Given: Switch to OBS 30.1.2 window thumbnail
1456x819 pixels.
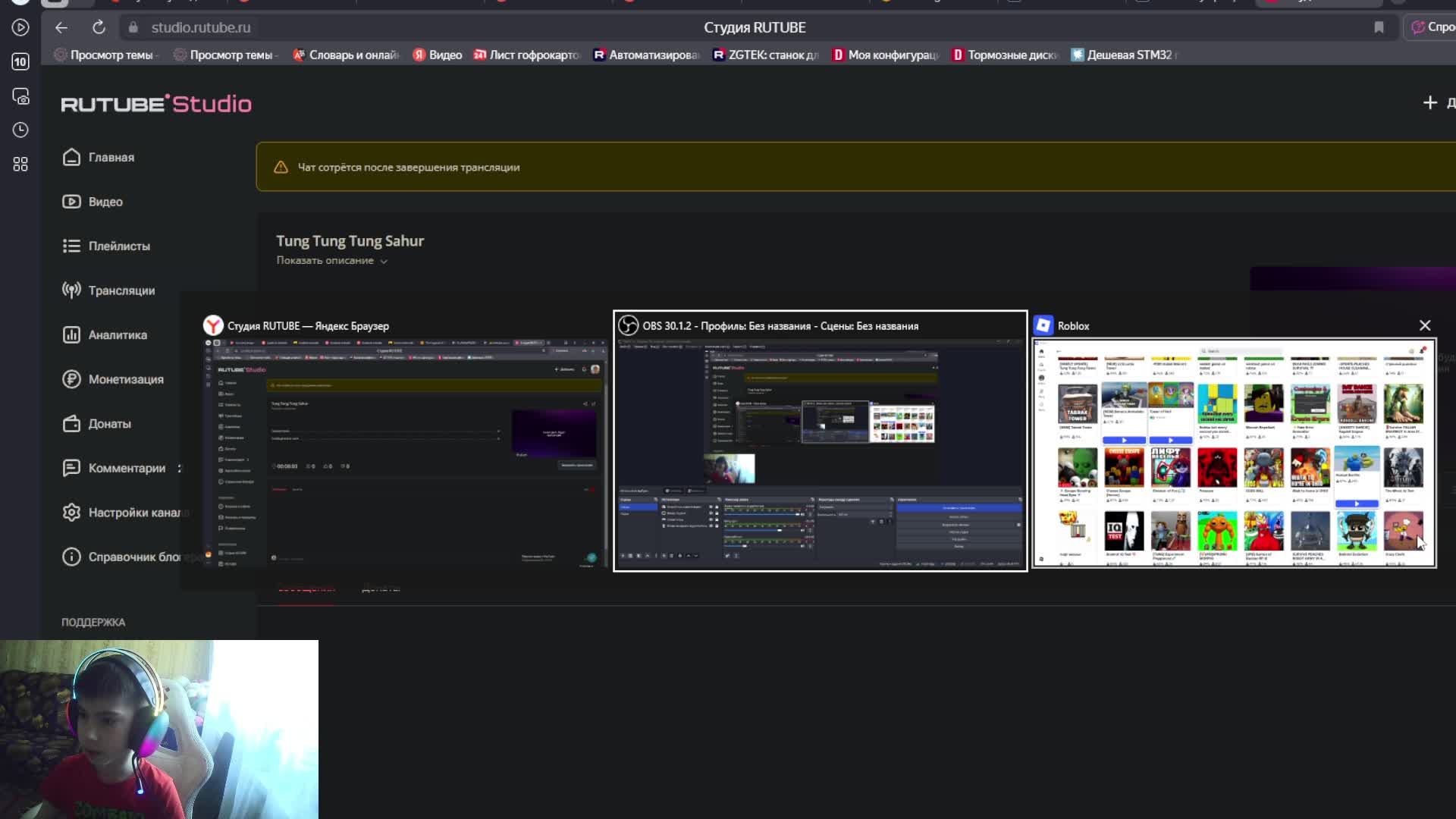Looking at the screenshot, I should pyautogui.click(x=820, y=451).
